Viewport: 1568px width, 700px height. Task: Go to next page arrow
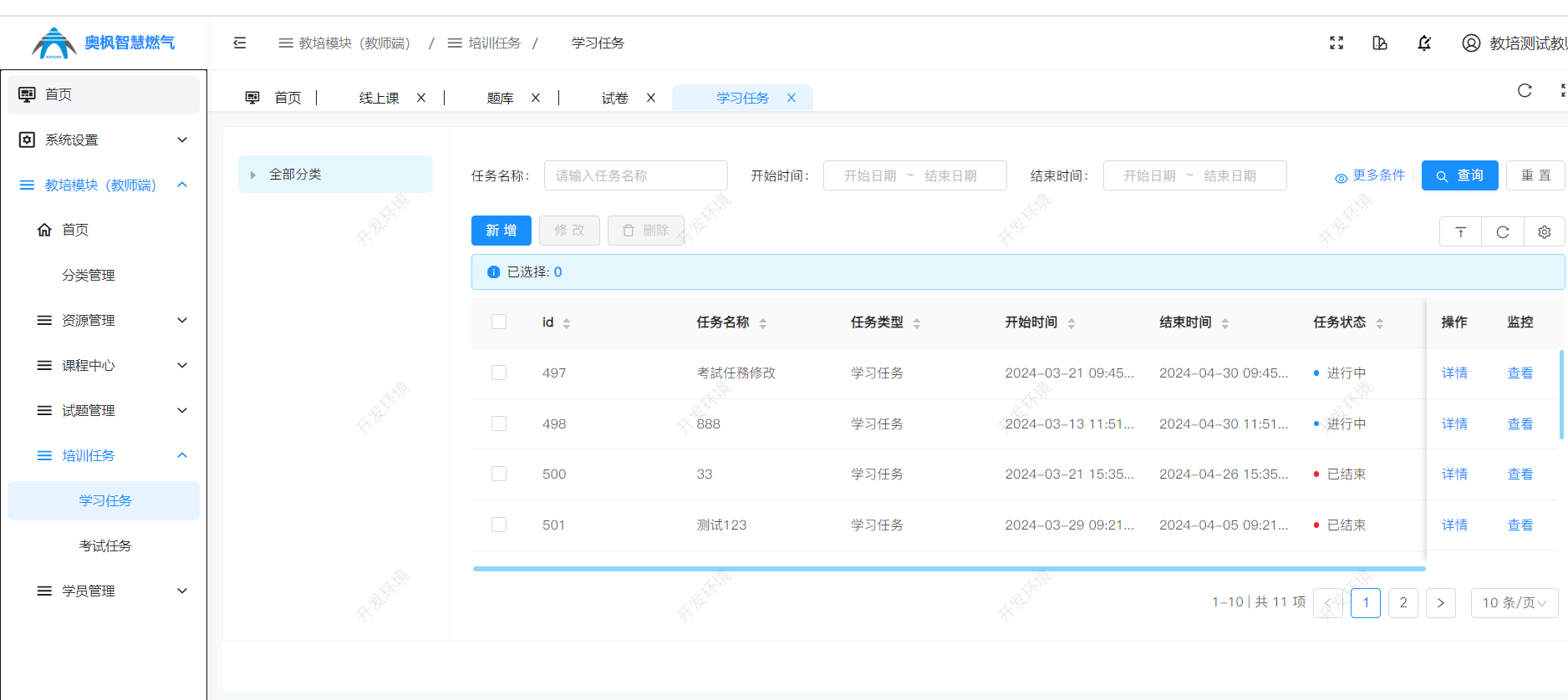[1441, 602]
